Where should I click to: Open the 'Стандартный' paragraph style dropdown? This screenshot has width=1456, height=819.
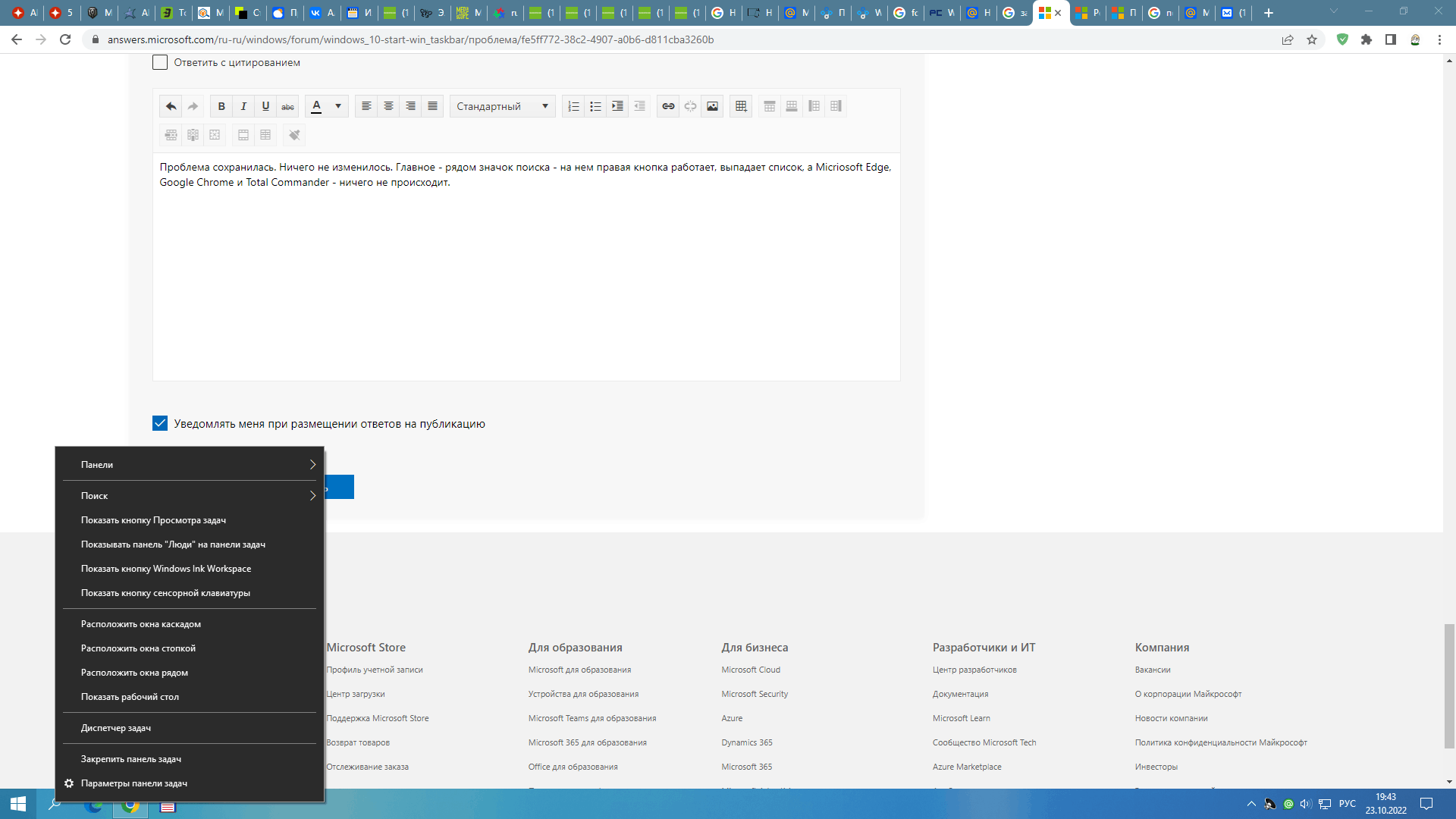503,106
